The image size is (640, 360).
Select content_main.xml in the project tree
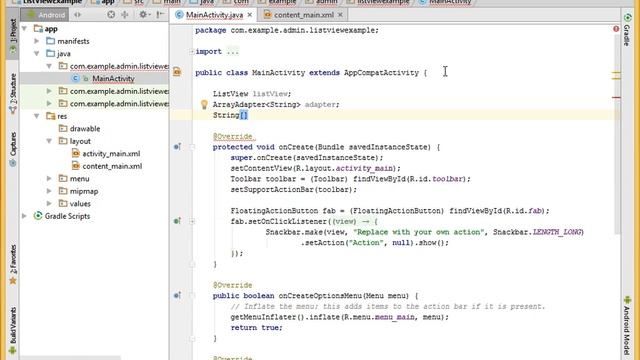click(112, 166)
